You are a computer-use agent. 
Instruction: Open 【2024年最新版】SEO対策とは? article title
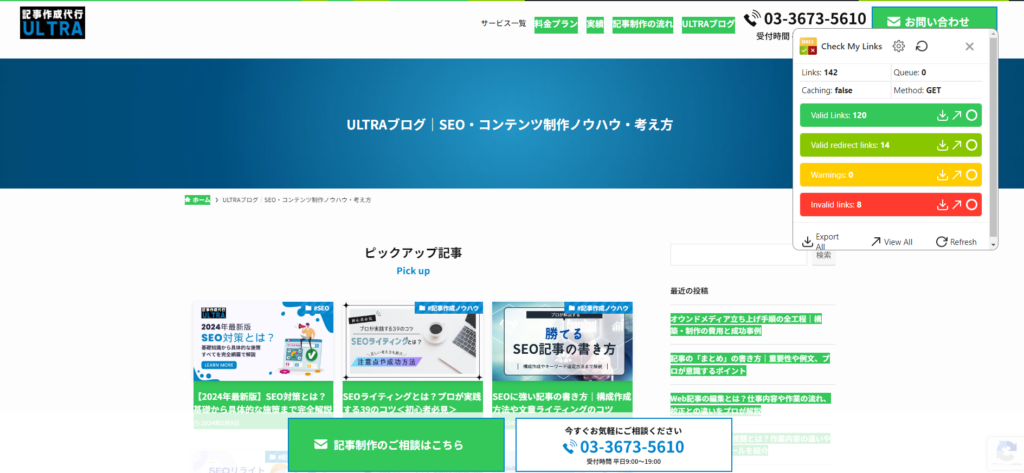click(x=263, y=402)
